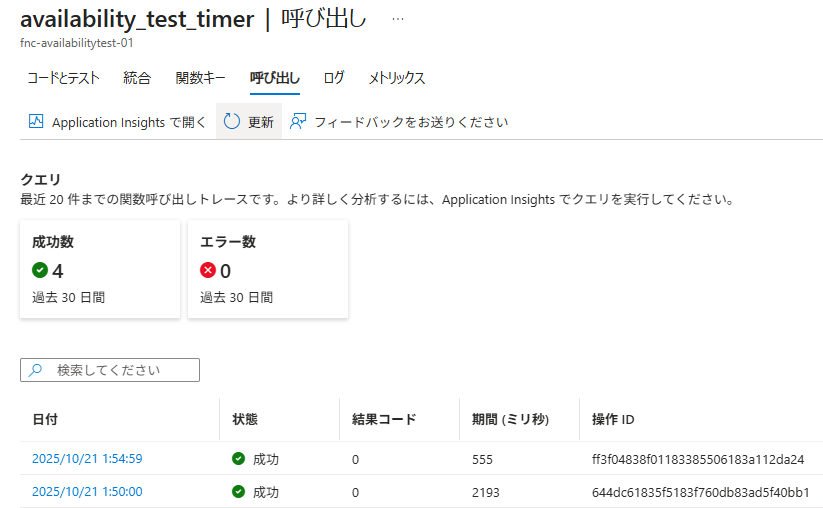The height and width of the screenshot is (508, 823).
Task: Switch to the 統合 tab
Action: (x=137, y=78)
